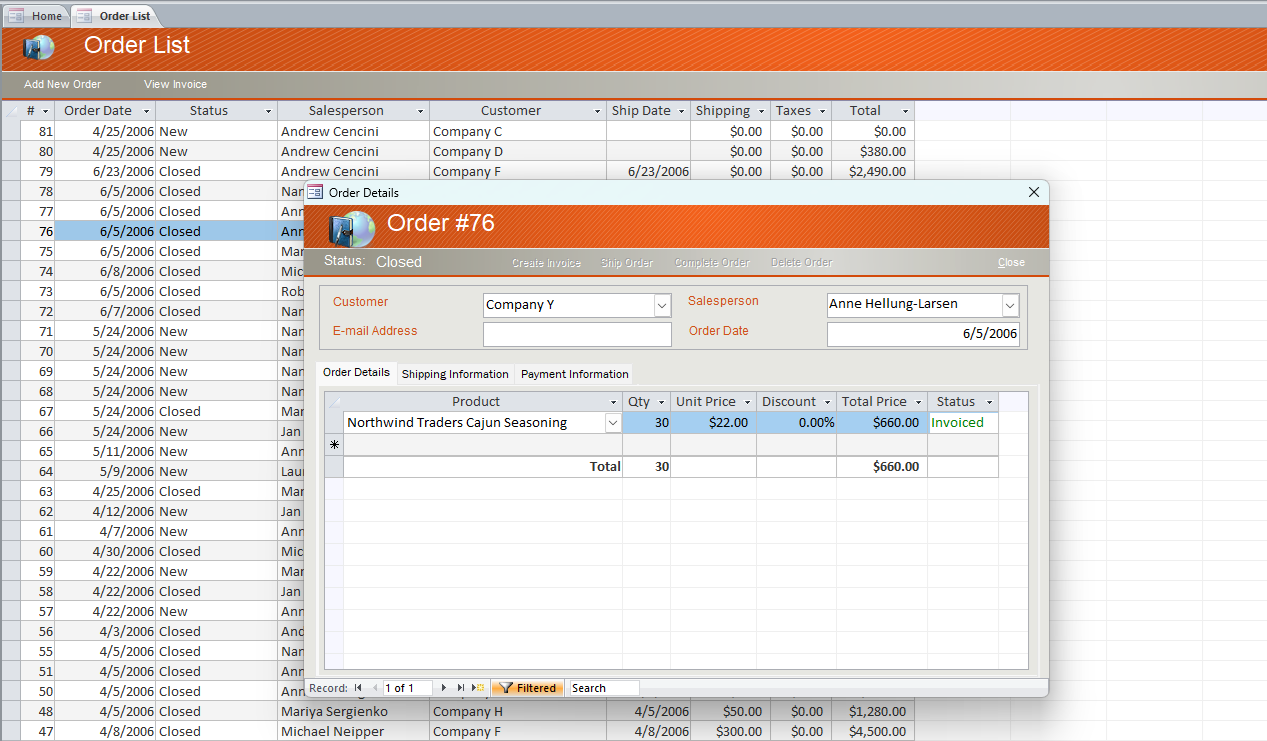Click order number 76 in the highlighted row
The height and width of the screenshot is (741, 1267).
coord(38,231)
